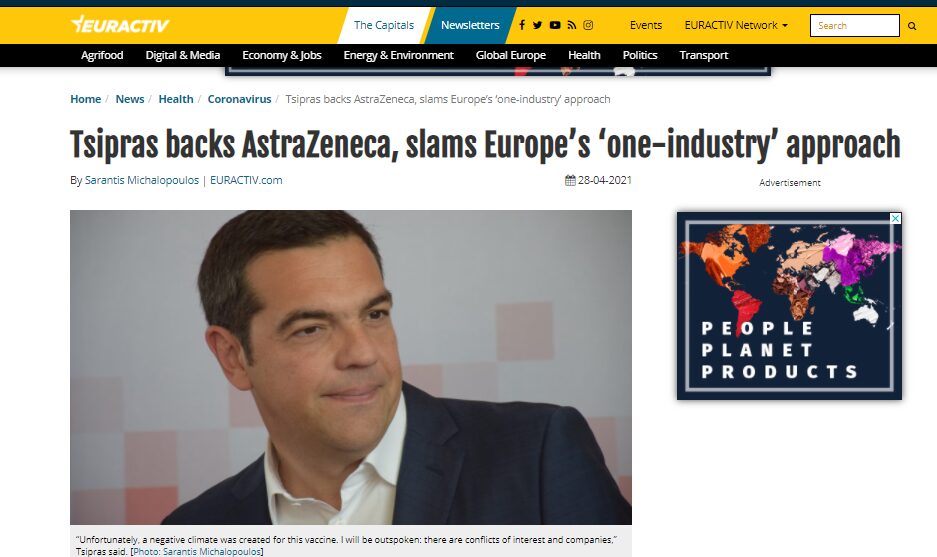Go to the Transport section
937x557 pixels.
pos(704,55)
